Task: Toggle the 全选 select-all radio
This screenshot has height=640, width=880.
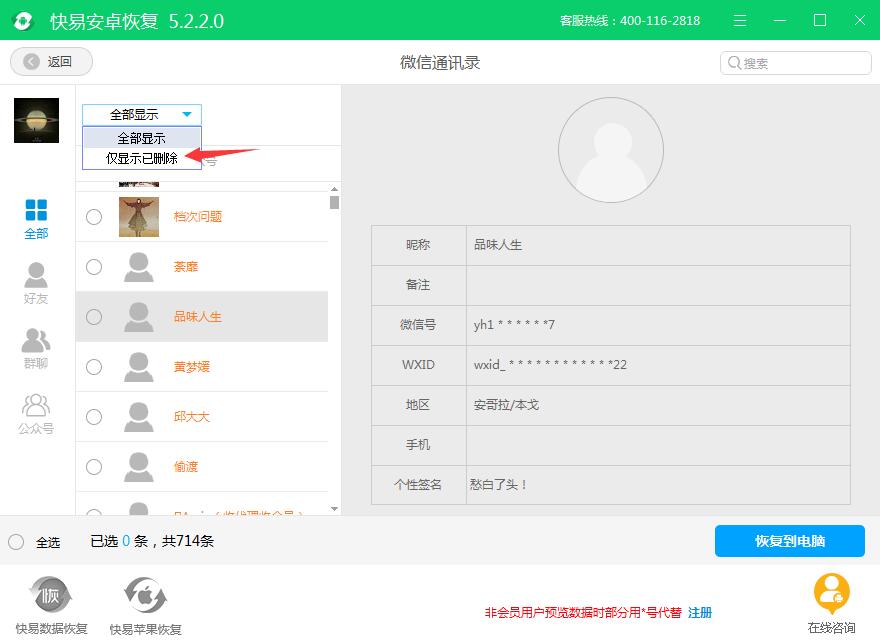Action: [16, 542]
